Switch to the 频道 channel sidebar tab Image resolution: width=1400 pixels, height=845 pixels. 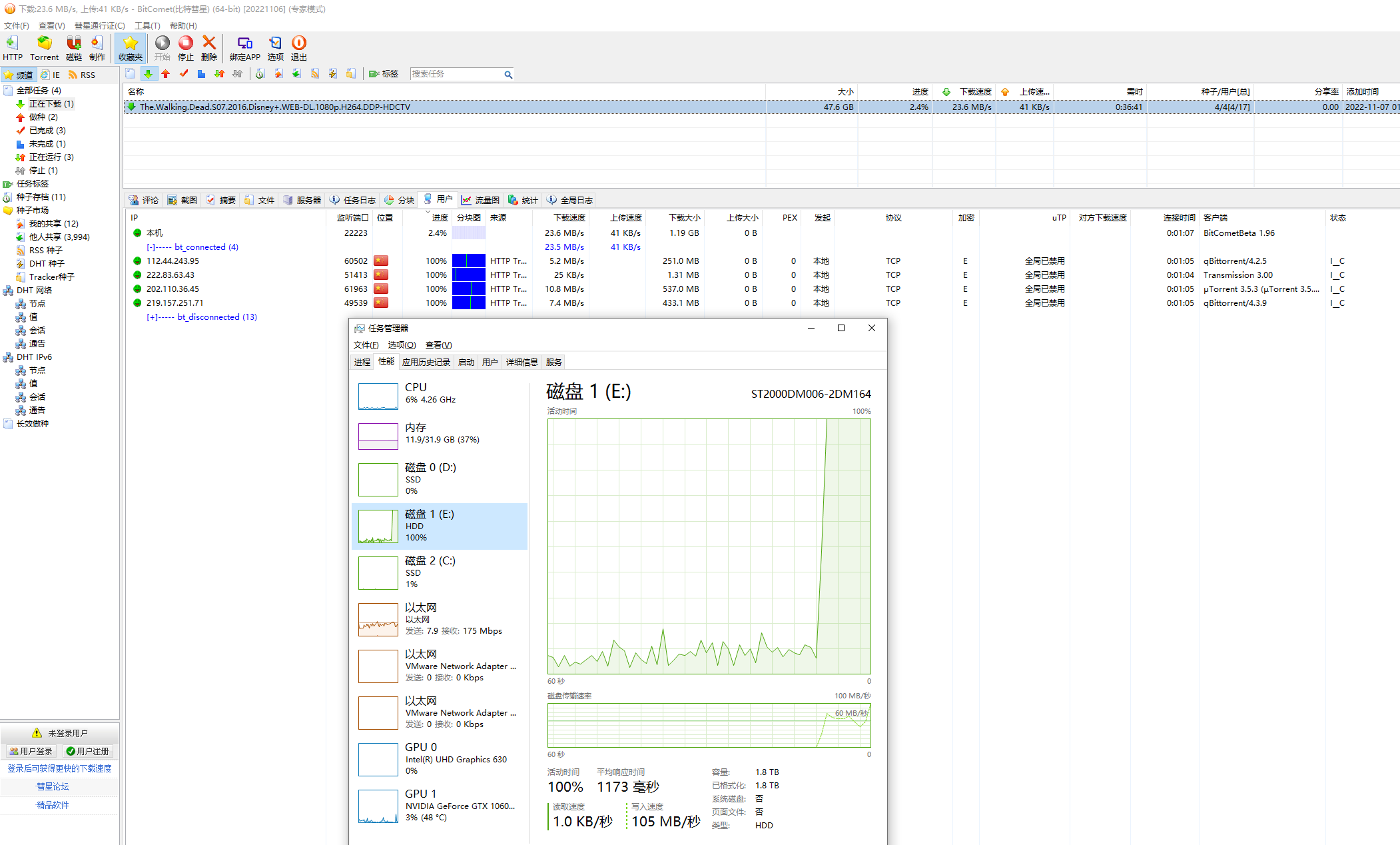click(x=19, y=75)
